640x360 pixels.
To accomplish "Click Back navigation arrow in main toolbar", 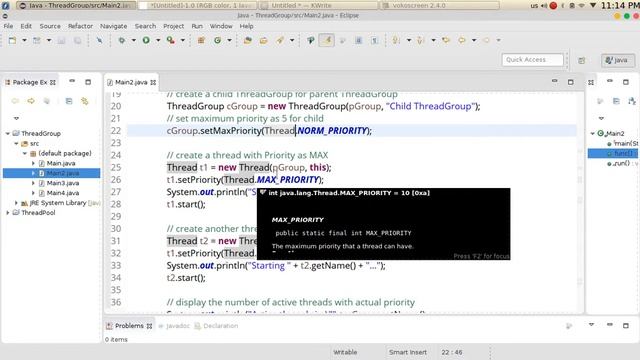I will tap(462, 40).
